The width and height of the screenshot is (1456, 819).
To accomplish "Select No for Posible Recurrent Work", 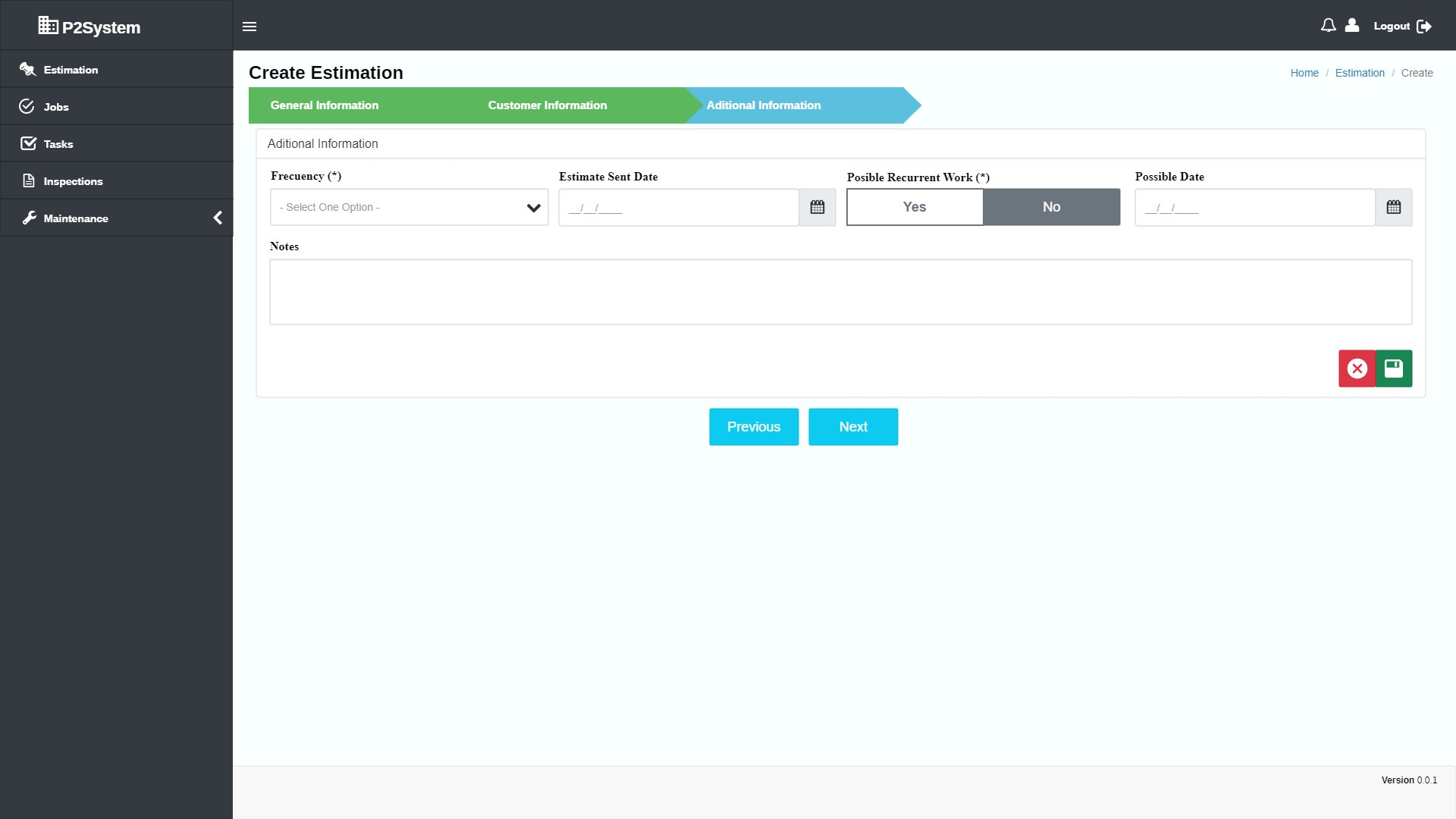I will [x=1051, y=207].
